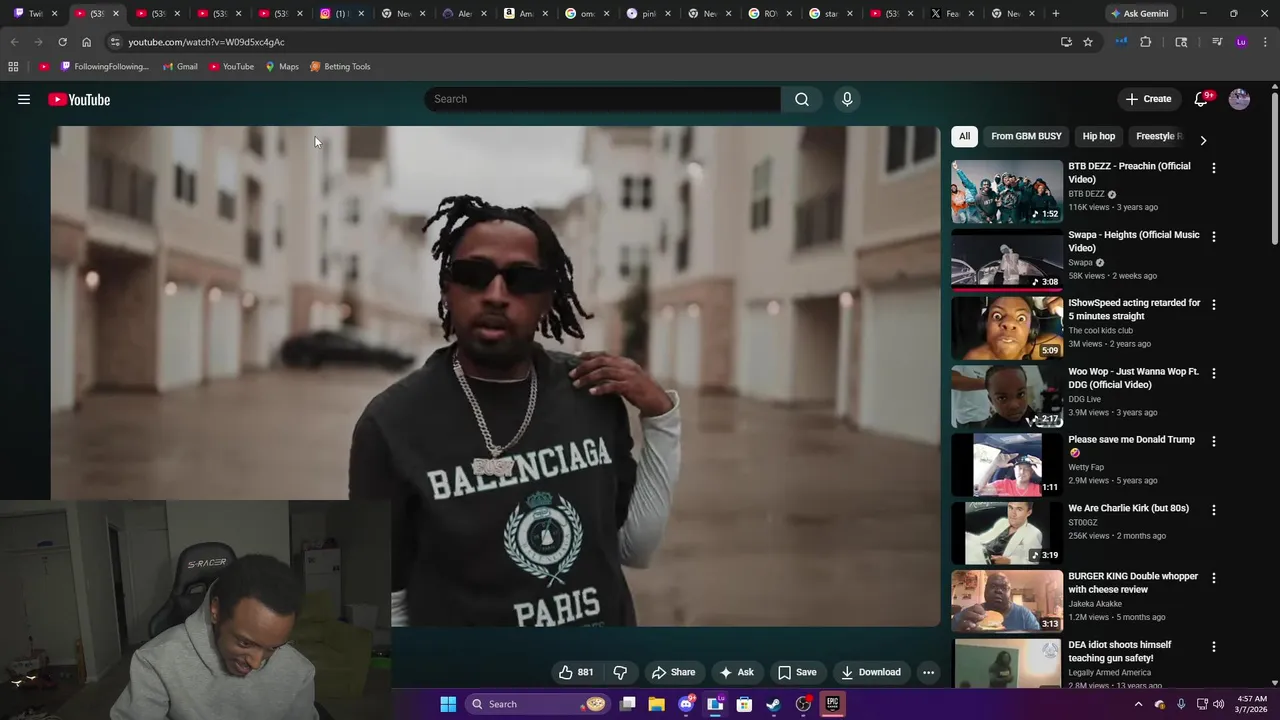
Task: Open the Create menu
Action: pyautogui.click(x=1148, y=99)
